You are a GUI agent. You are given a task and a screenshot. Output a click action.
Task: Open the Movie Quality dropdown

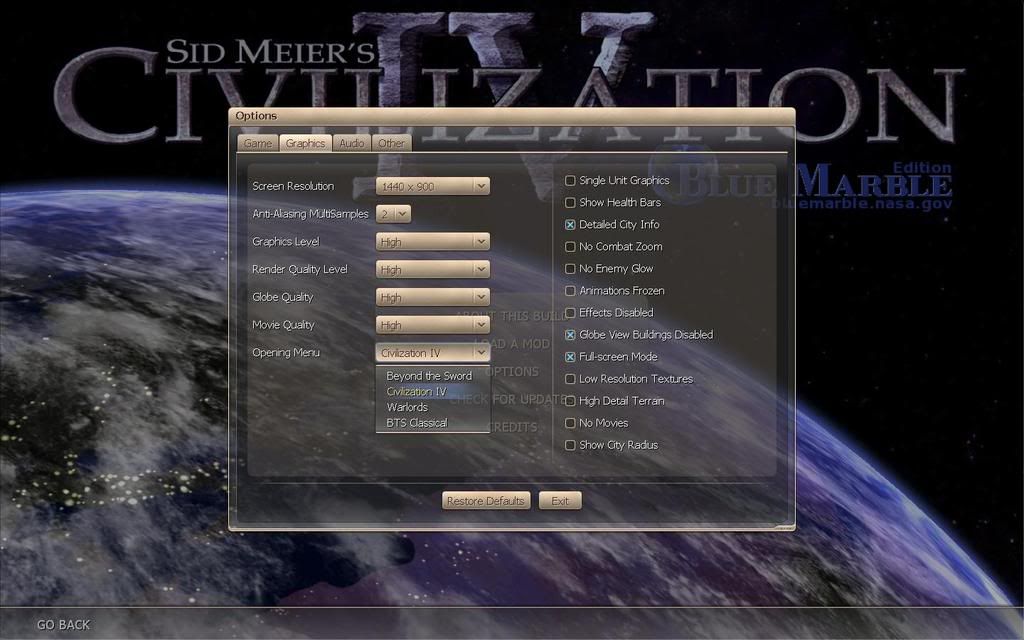[432, 325]
